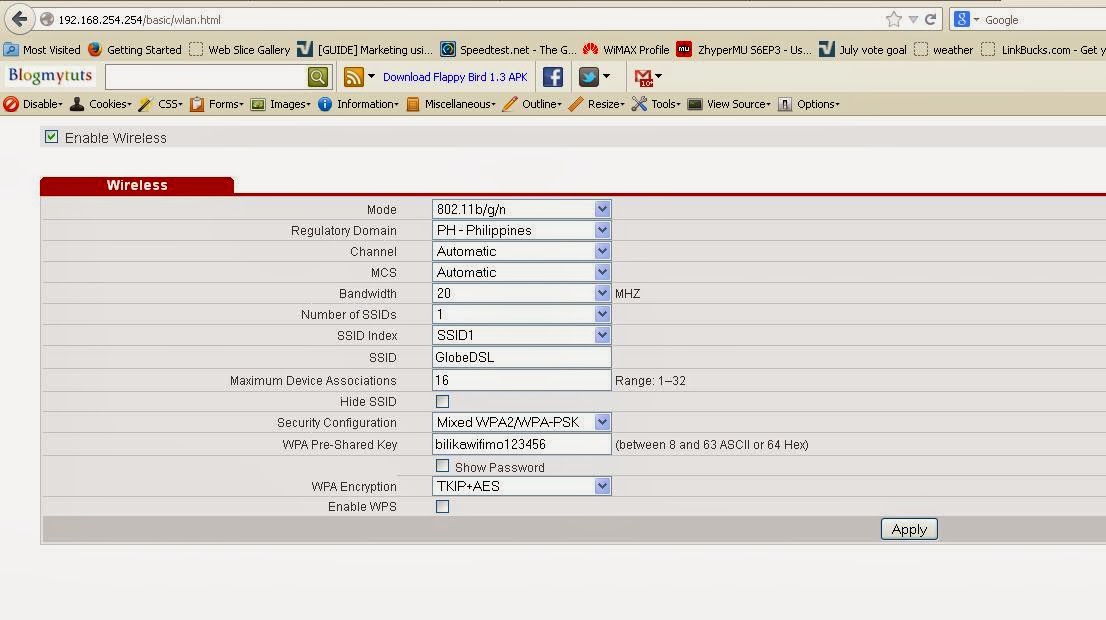Open the Forms web developer menu
The image size is (1106, 620).
[x=217, y=104]
